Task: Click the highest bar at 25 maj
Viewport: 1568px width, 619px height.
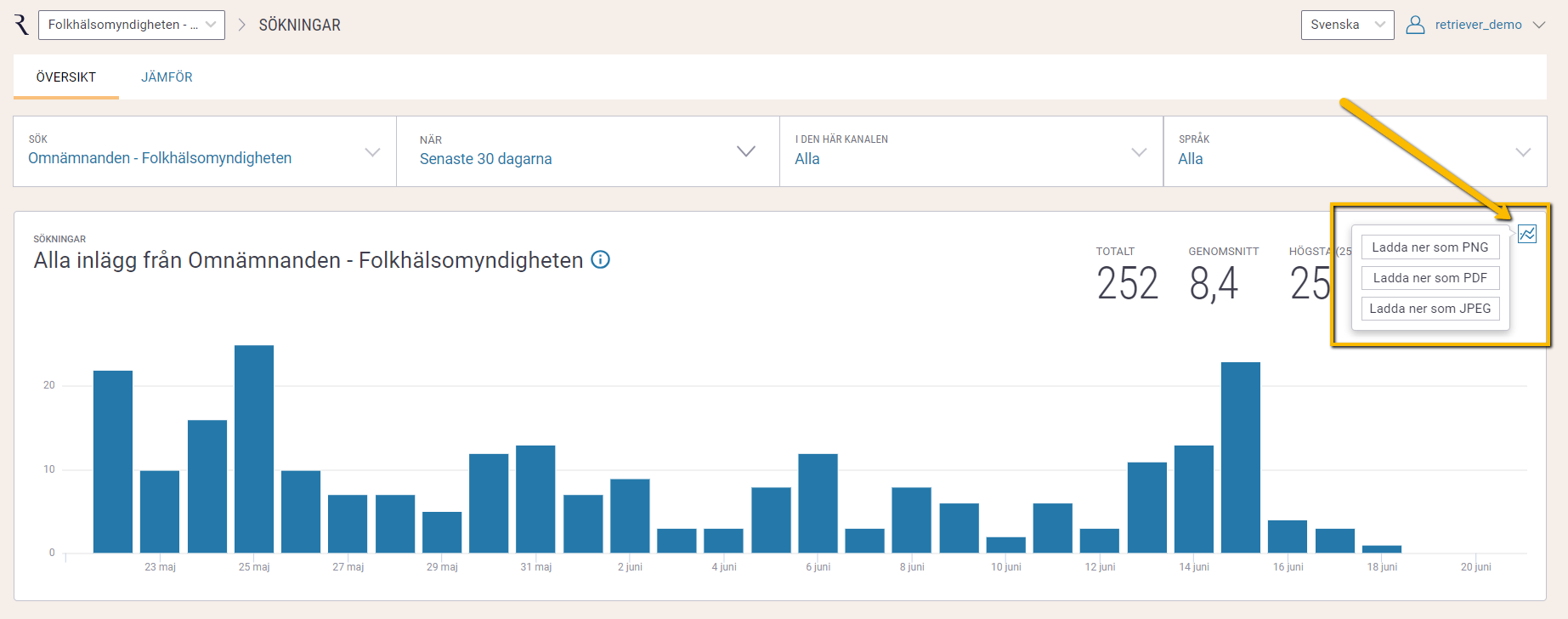Action: (x=254, y=449)
